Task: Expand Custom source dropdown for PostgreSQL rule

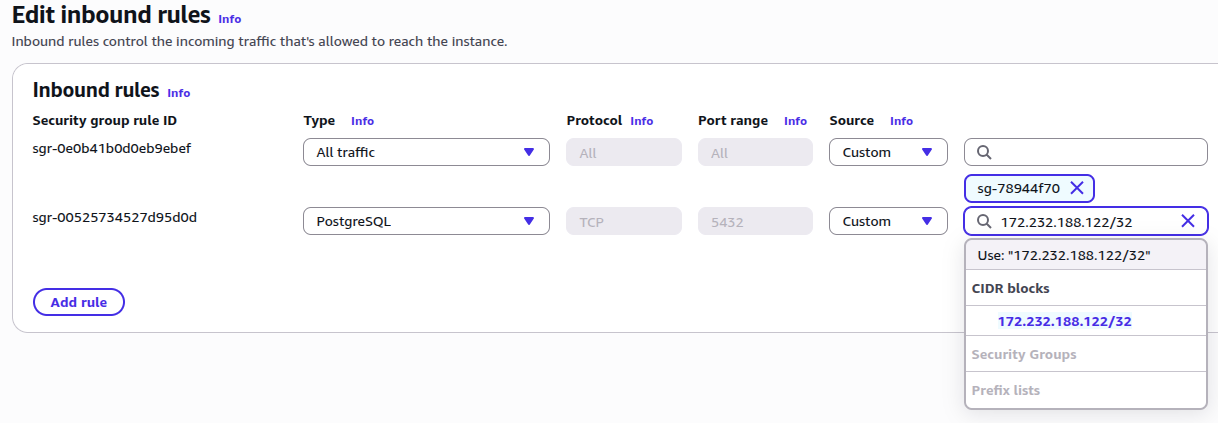Action: point(887,221)
